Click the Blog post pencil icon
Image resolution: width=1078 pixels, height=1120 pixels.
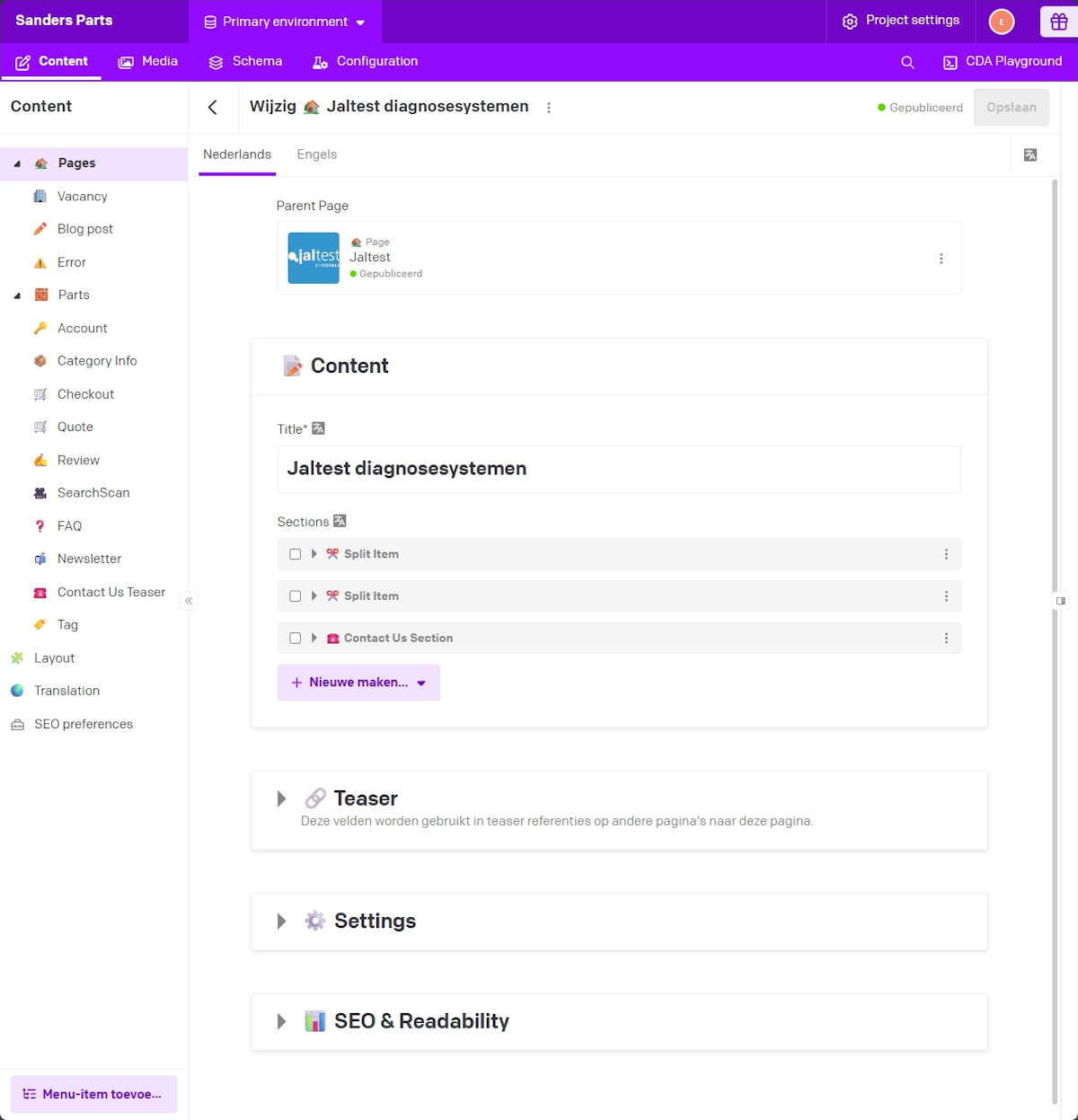point(40,229)
